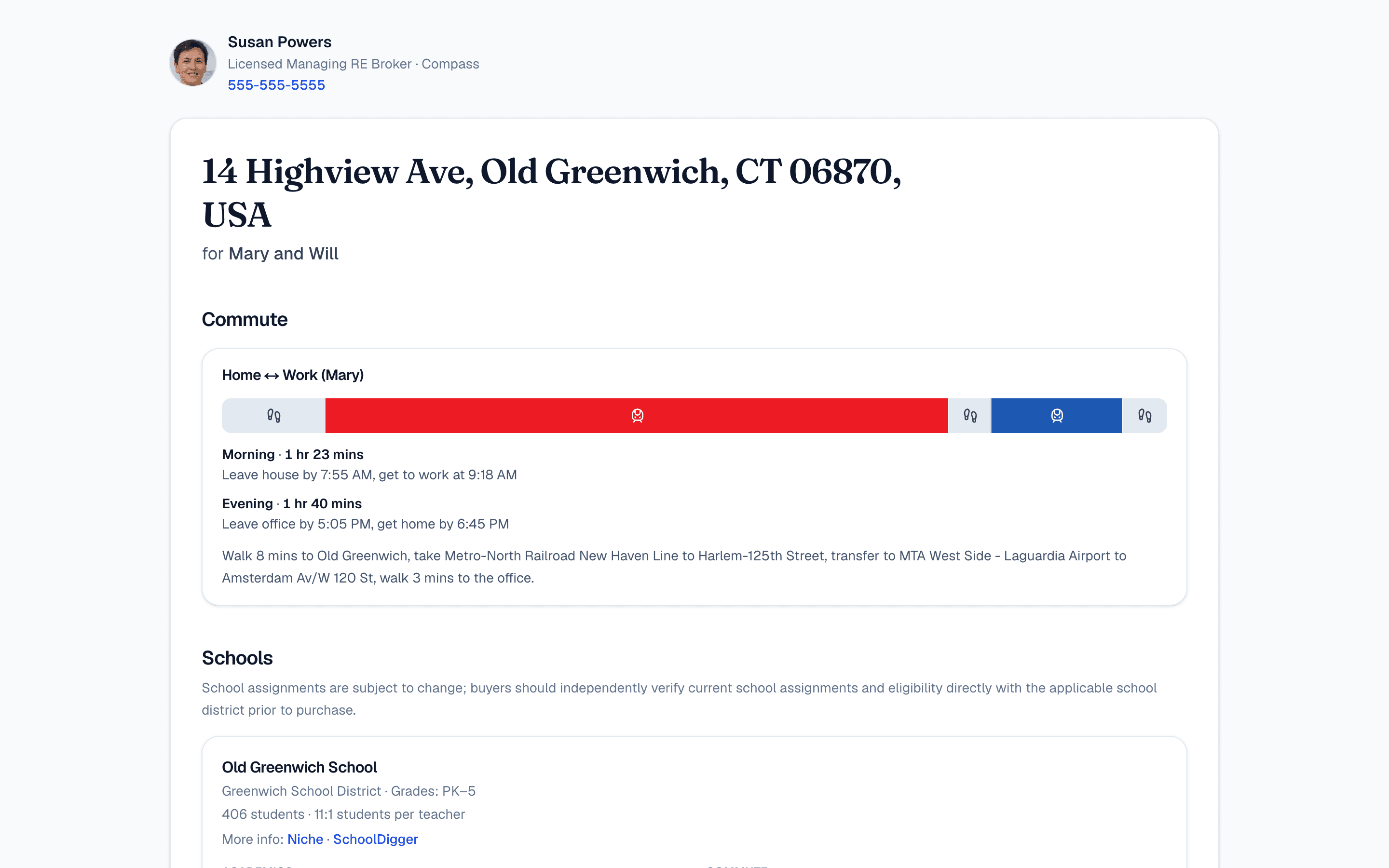Click the Susan Powers agent name
Image resolution: width=1389 pixels, height=868 pixels.
pyautogui.click(x=280, y=42)
